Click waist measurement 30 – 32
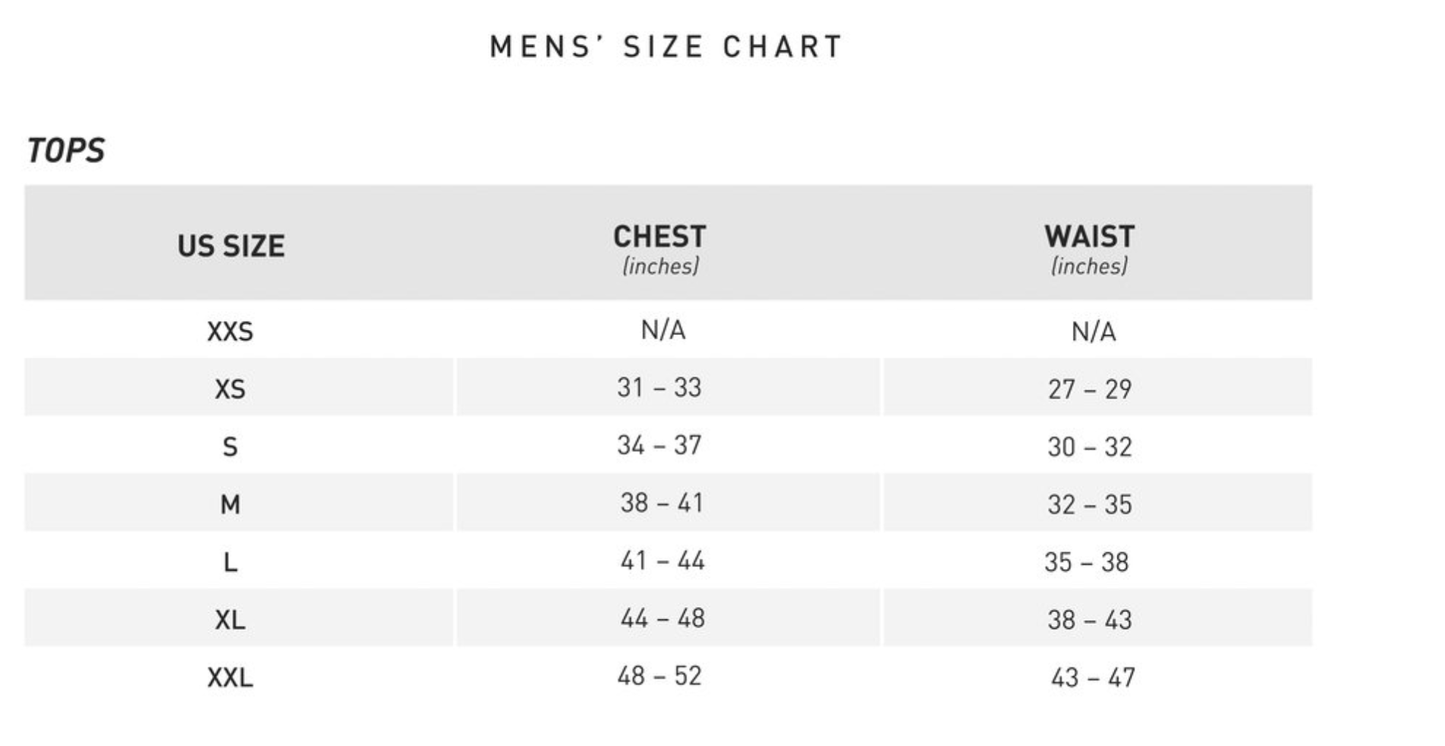 pos(1089,447)
